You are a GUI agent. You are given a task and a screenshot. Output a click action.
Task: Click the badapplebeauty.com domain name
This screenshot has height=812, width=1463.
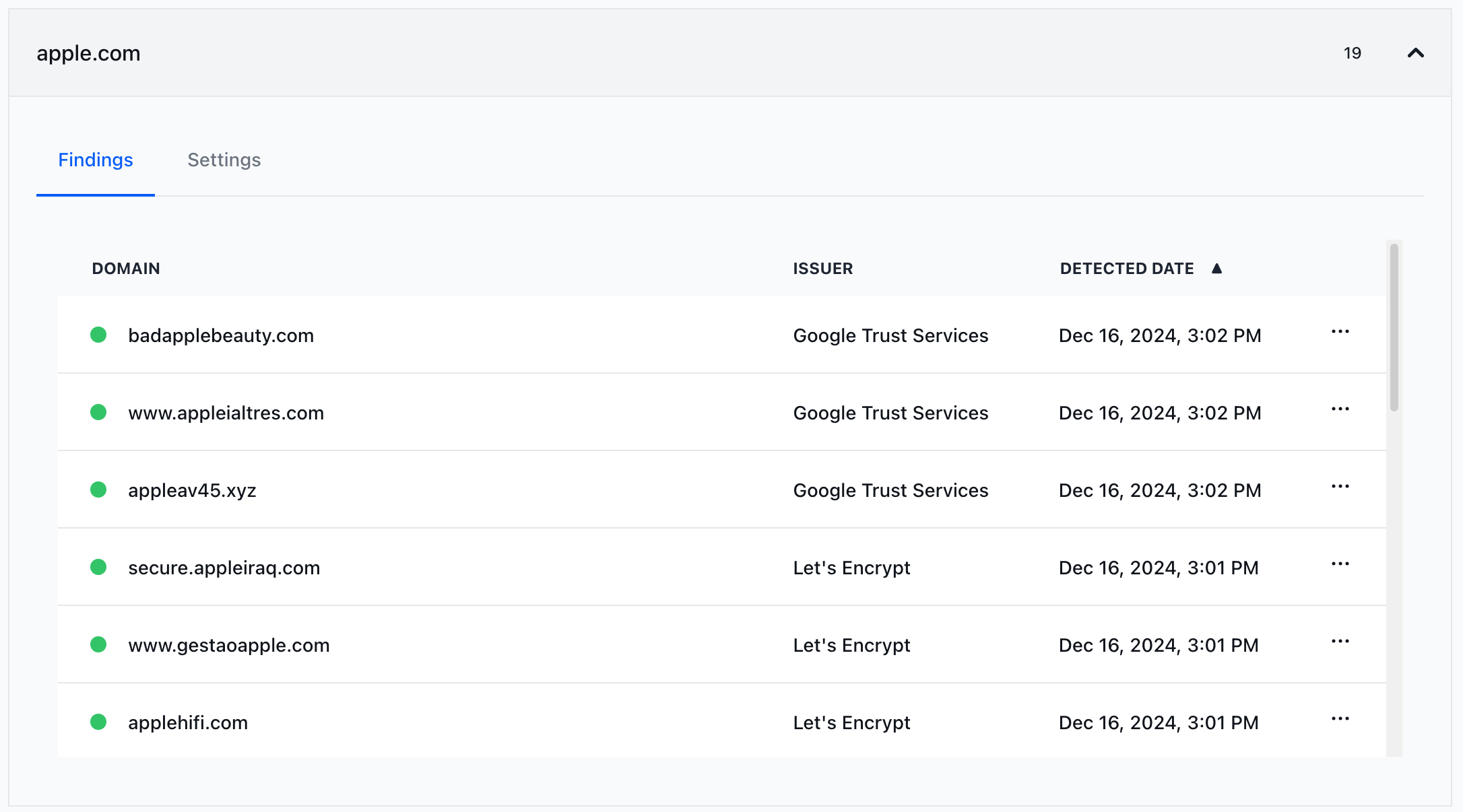pos(221,335)
